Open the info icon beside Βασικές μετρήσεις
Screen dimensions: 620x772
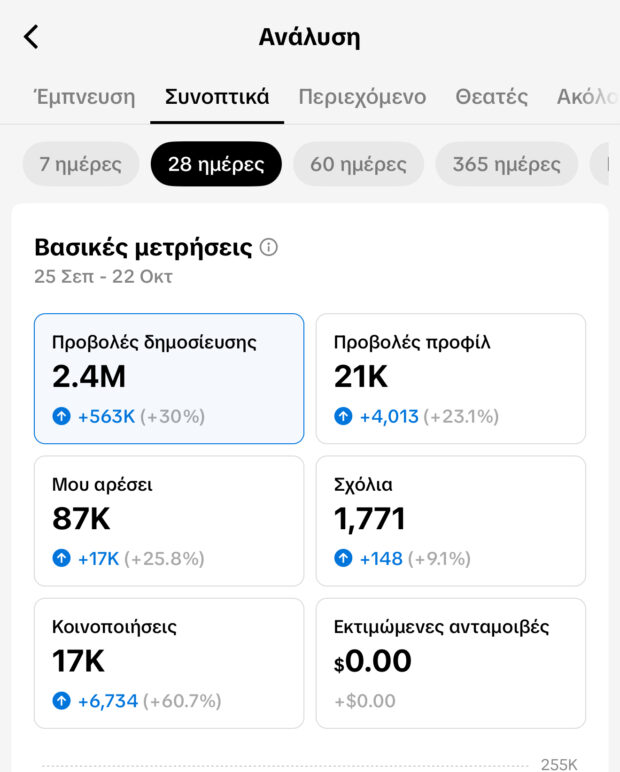pos(268,247)
